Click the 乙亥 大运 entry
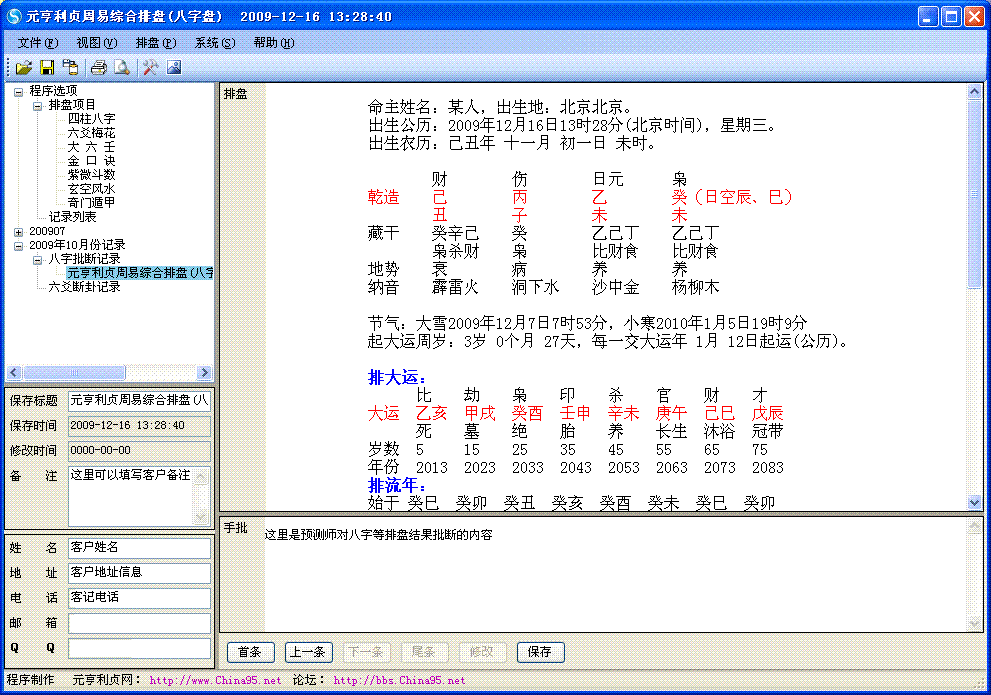Screen dimensions: 991x695 432,413
